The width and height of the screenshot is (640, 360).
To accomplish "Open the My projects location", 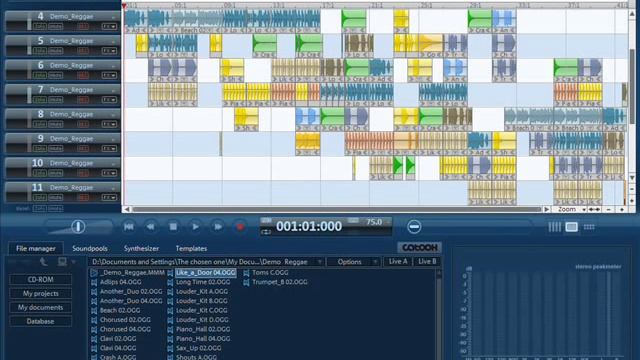I will (40, 293).
